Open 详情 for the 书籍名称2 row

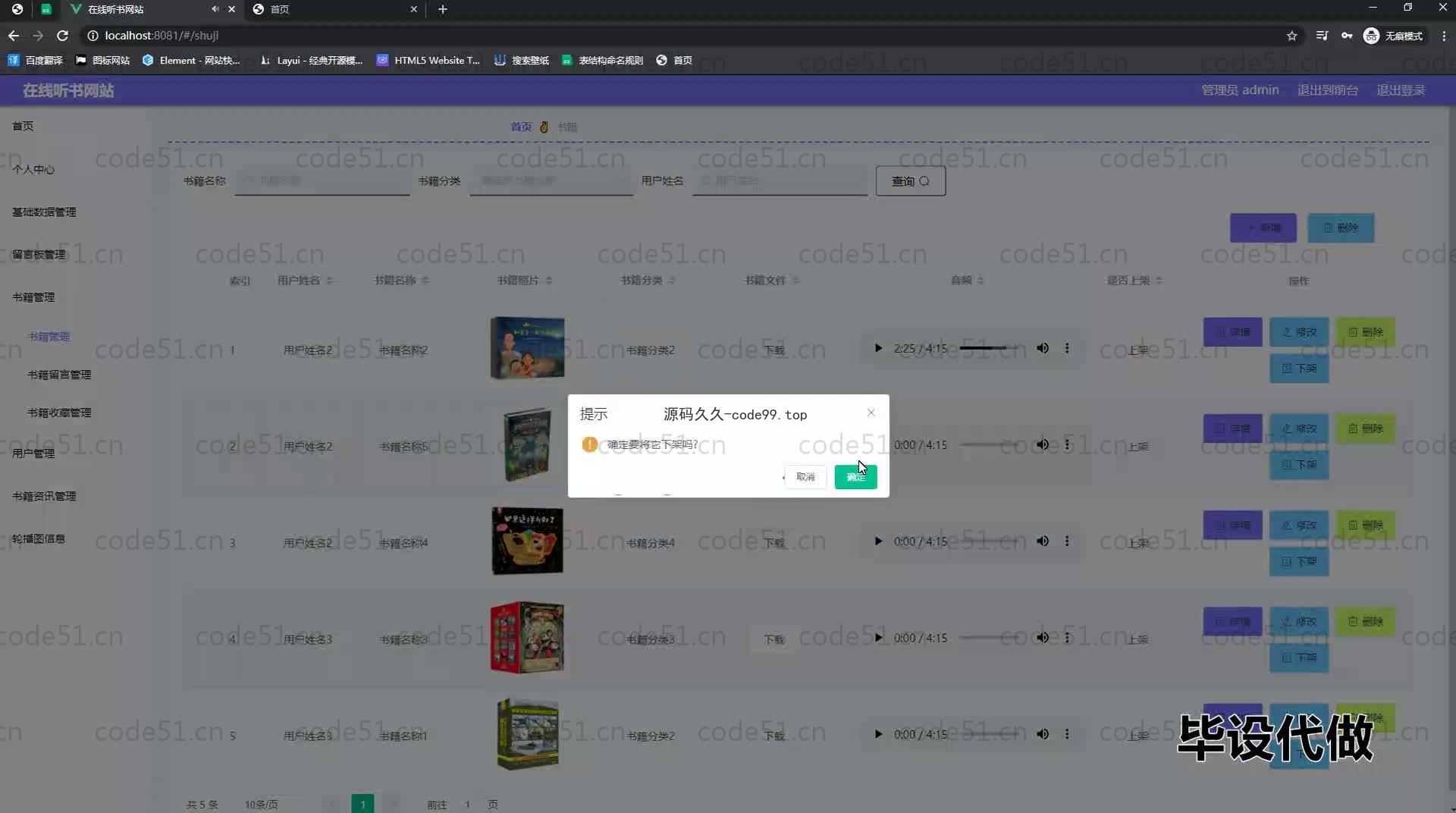1232,332
